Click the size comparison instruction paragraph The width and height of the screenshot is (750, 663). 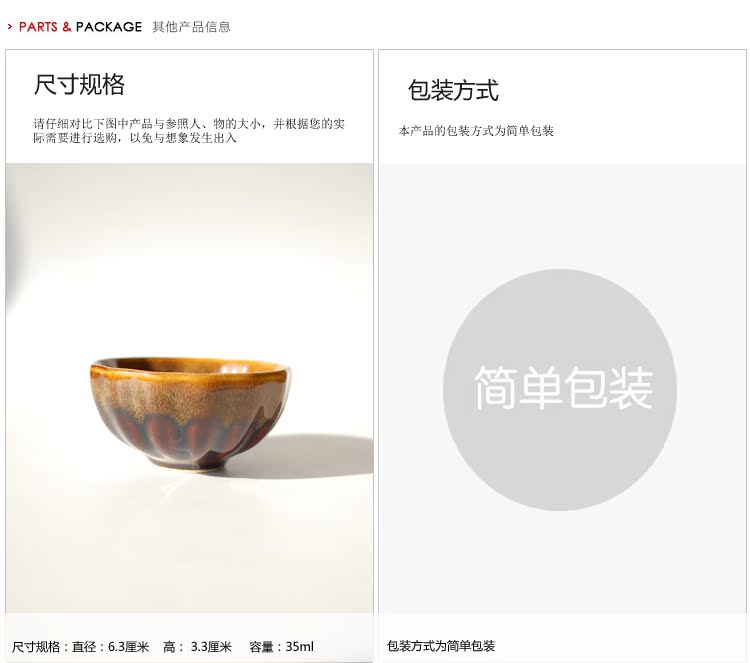point(189,131)
